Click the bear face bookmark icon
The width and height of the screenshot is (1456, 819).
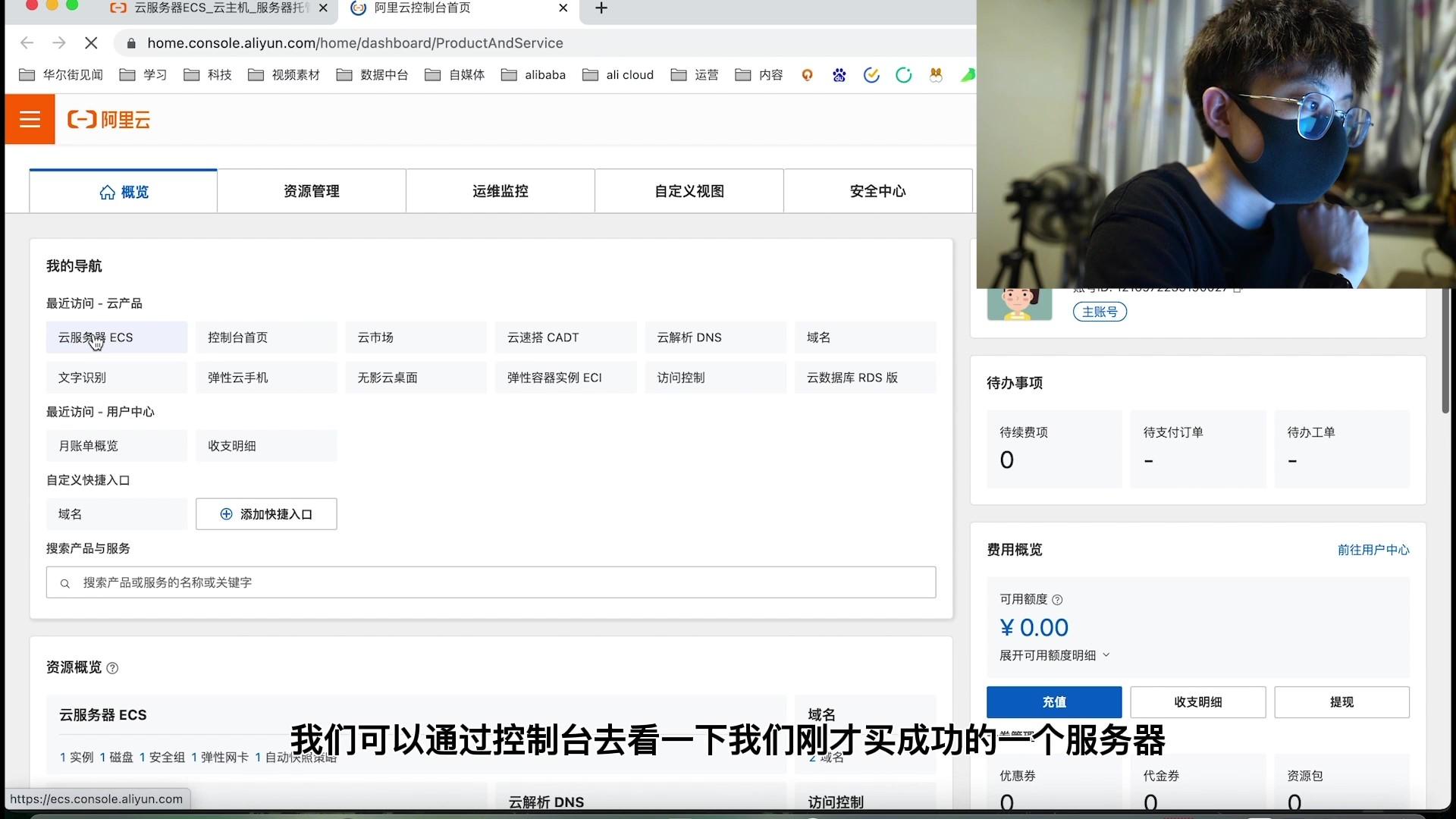tap(936, 75)
